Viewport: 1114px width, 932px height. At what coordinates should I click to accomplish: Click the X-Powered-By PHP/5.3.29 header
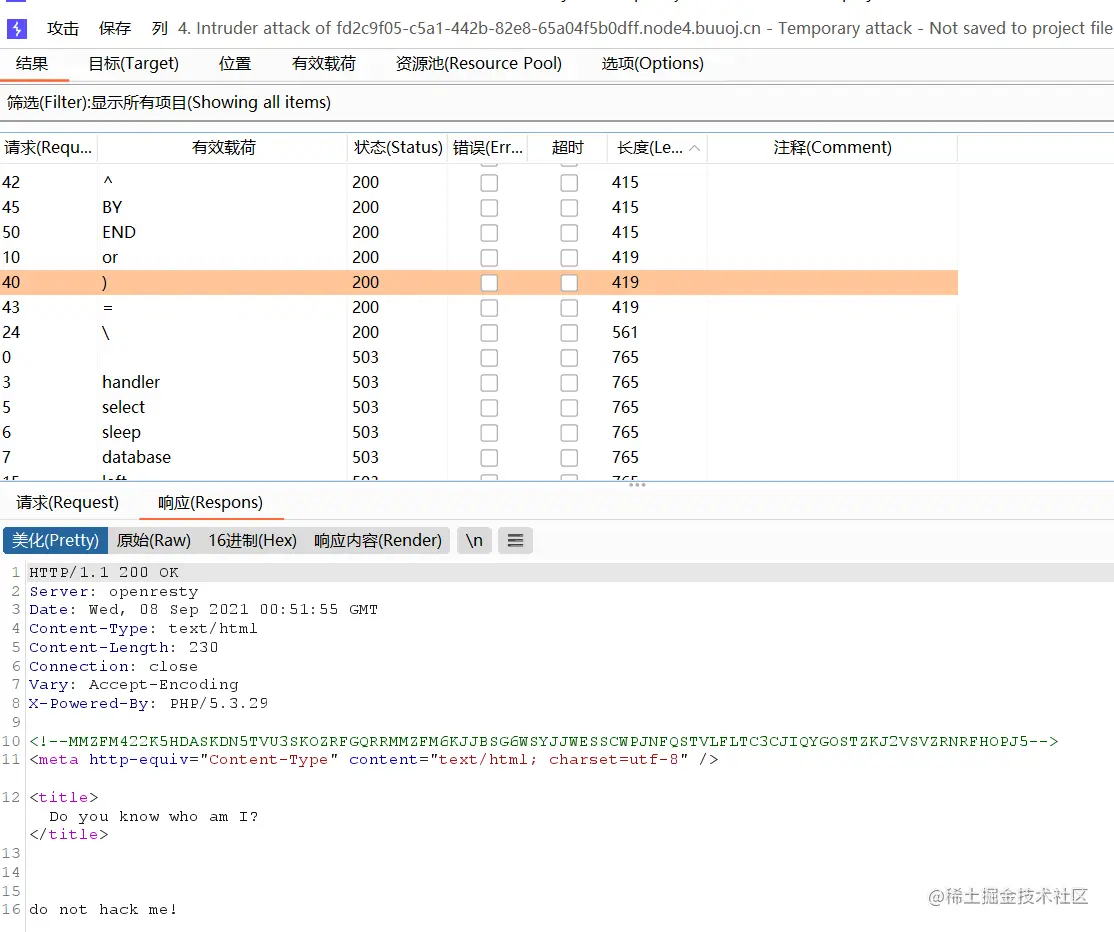coord(148,704)
